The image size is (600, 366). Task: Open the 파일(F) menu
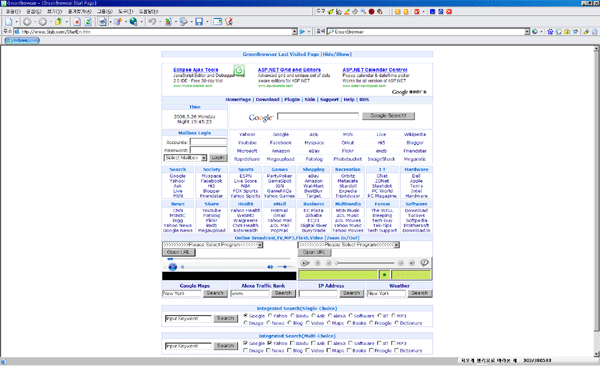click(x=13, y=11)
